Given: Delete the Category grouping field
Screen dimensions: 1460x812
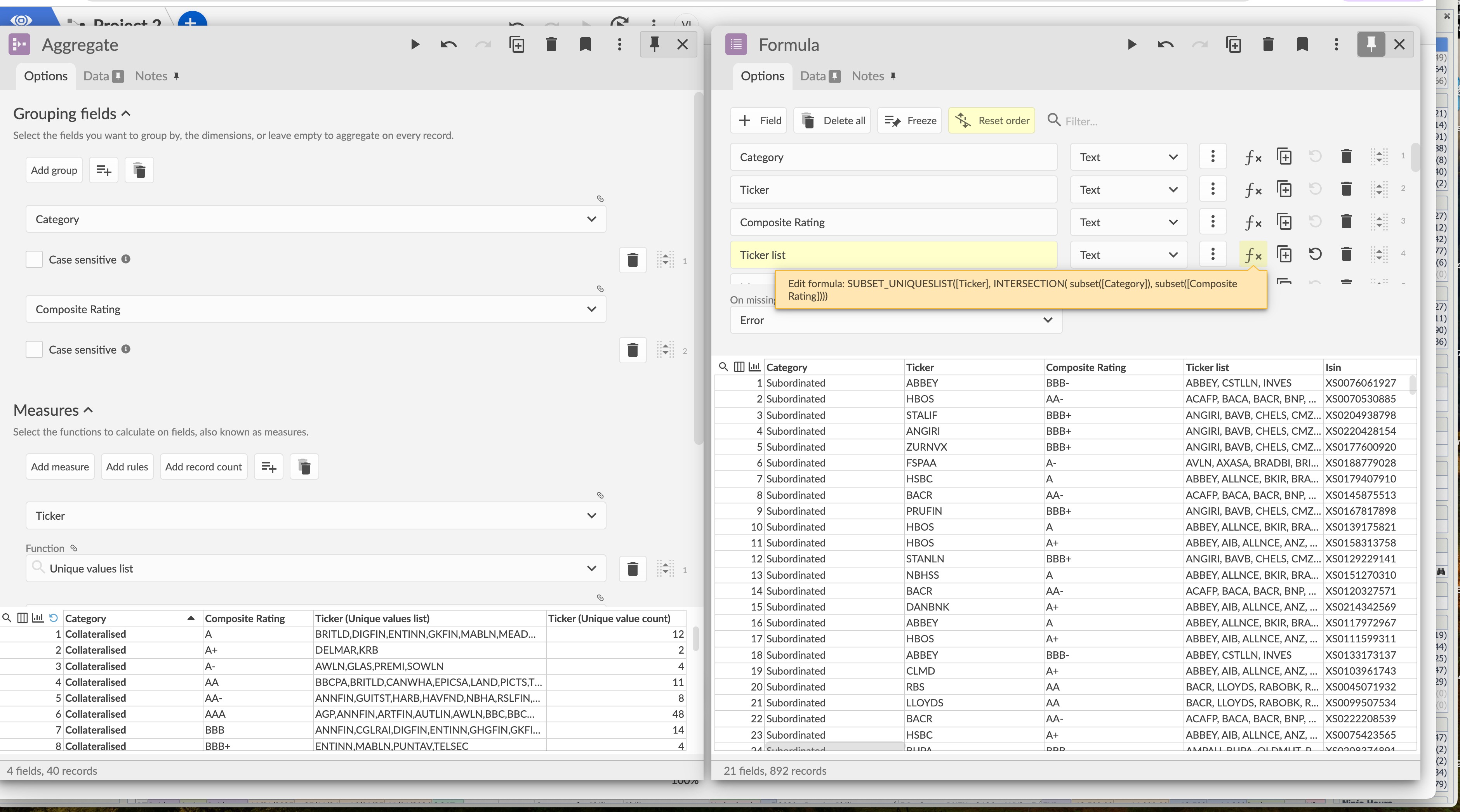Looking at the screenshot, I should pos(633,260).
